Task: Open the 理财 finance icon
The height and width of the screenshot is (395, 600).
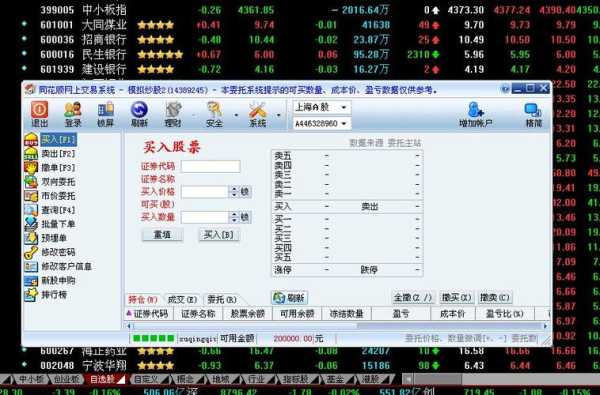Action: coord(173,114)
